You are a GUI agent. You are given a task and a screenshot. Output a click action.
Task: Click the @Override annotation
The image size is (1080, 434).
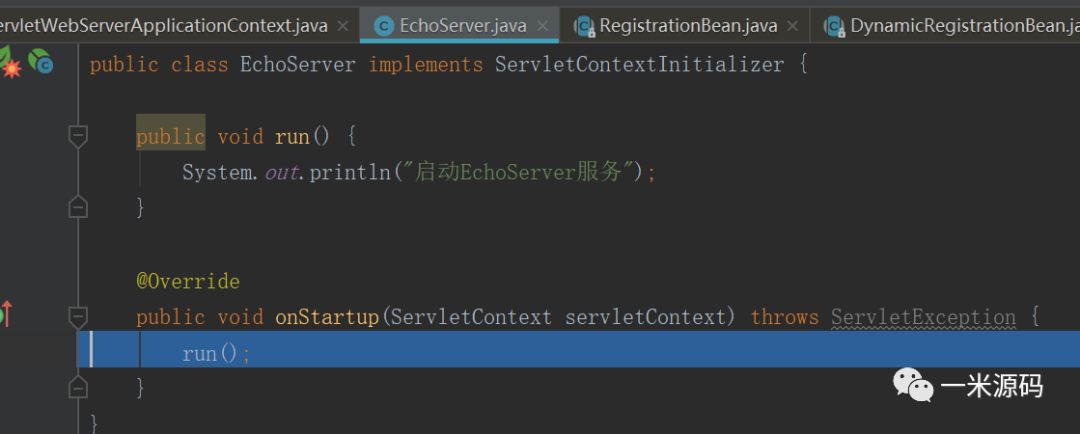(x=188, y=281)
